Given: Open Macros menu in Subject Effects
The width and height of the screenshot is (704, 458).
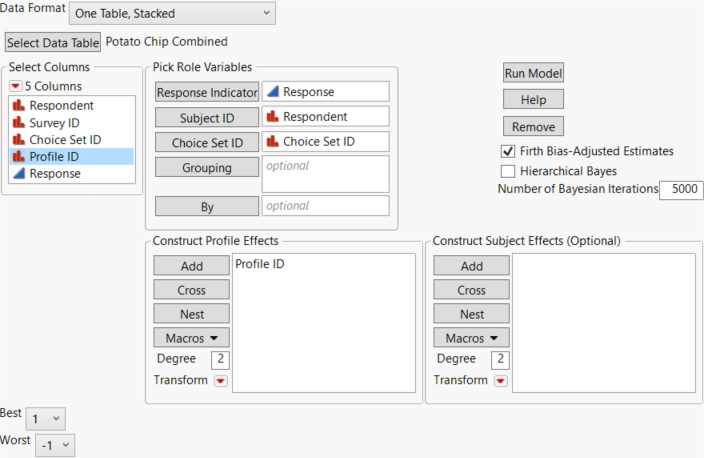Looking at the screenshot, I should 471,338.
